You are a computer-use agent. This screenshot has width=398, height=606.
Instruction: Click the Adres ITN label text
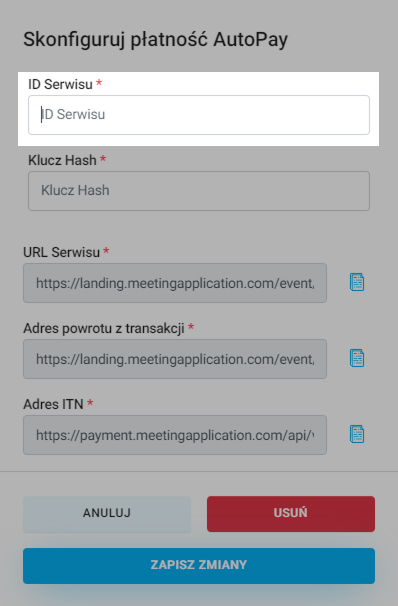pos(53,404)
